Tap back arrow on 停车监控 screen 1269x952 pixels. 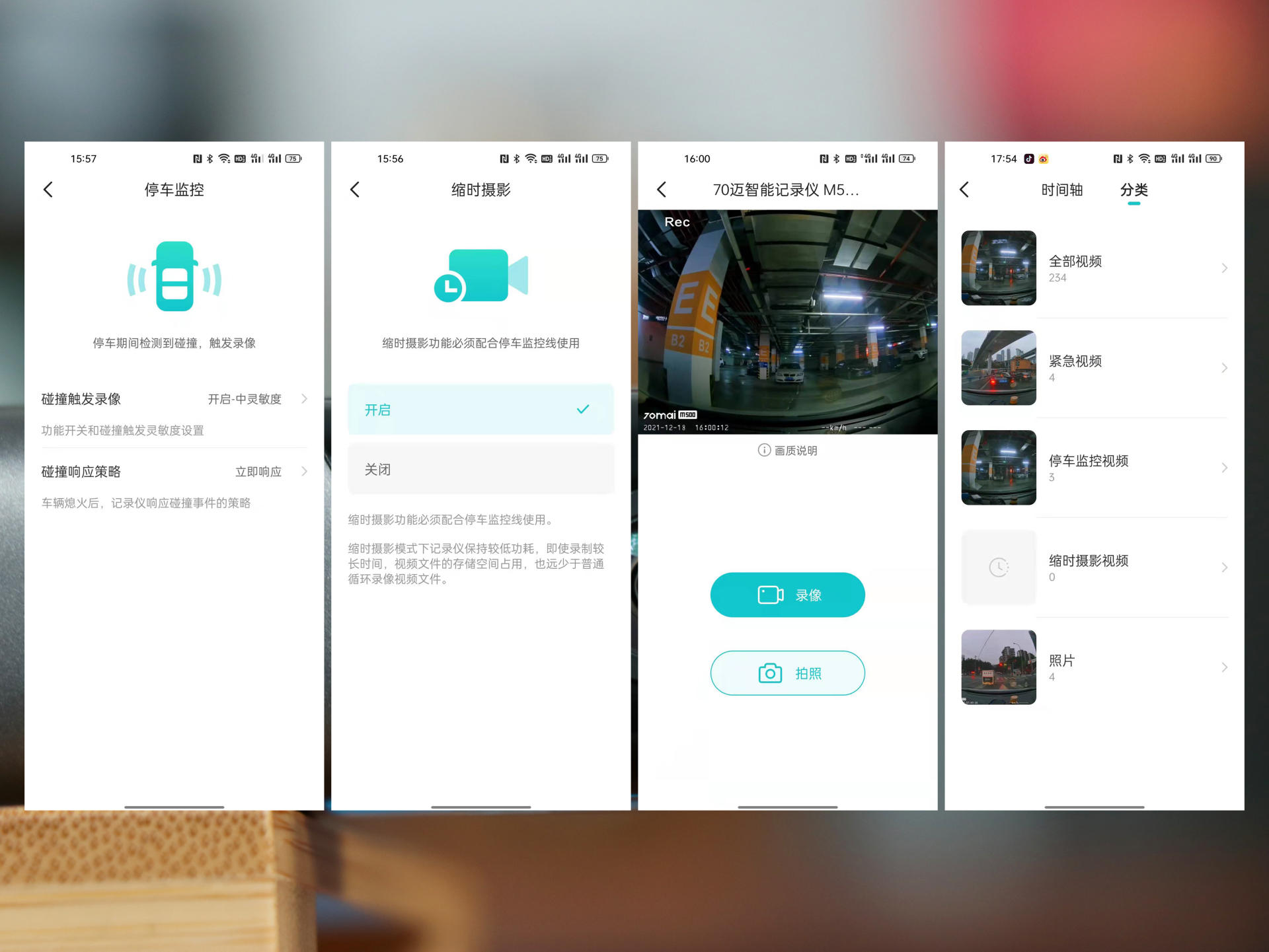(48, 190)
